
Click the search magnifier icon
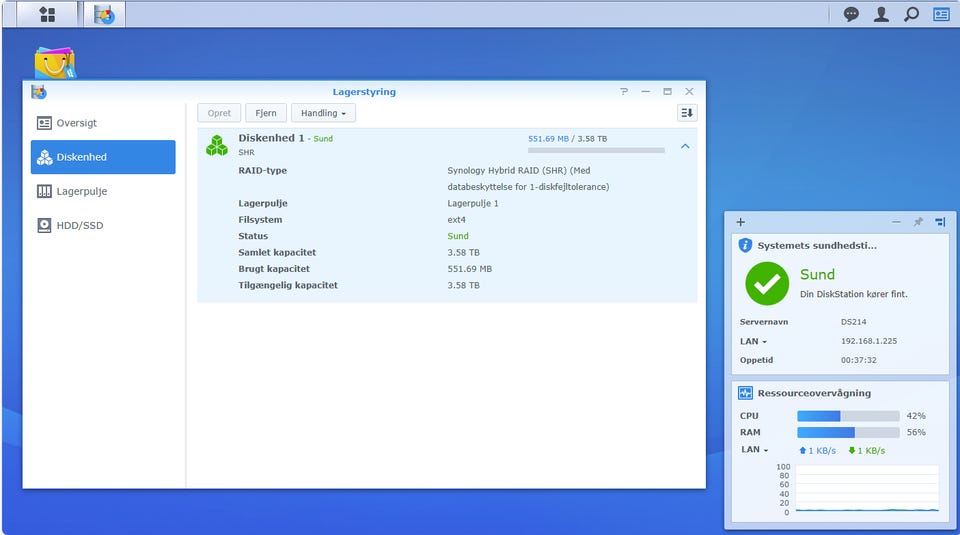(911, 14)
